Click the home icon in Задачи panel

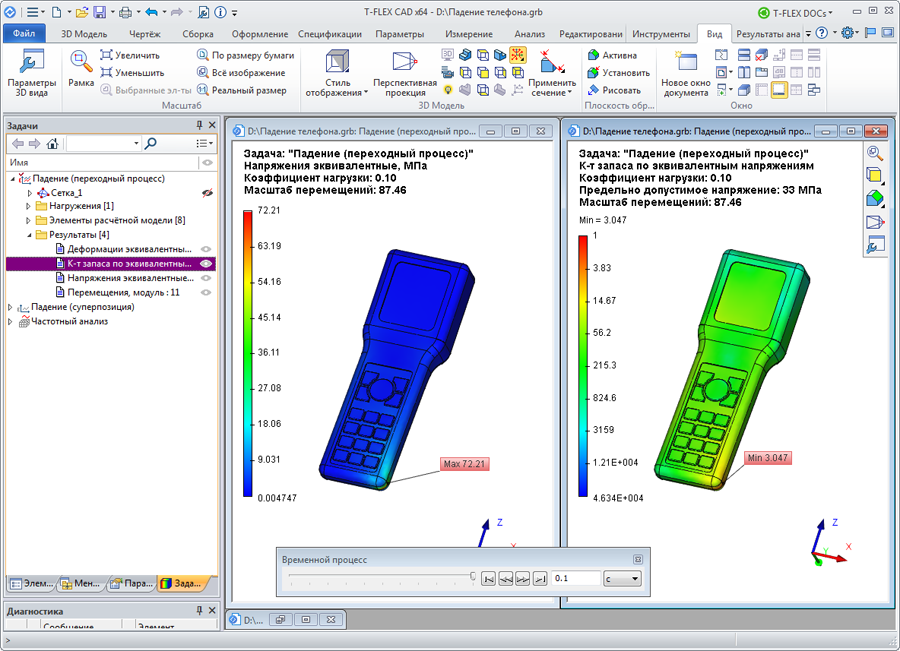[53, 143]
